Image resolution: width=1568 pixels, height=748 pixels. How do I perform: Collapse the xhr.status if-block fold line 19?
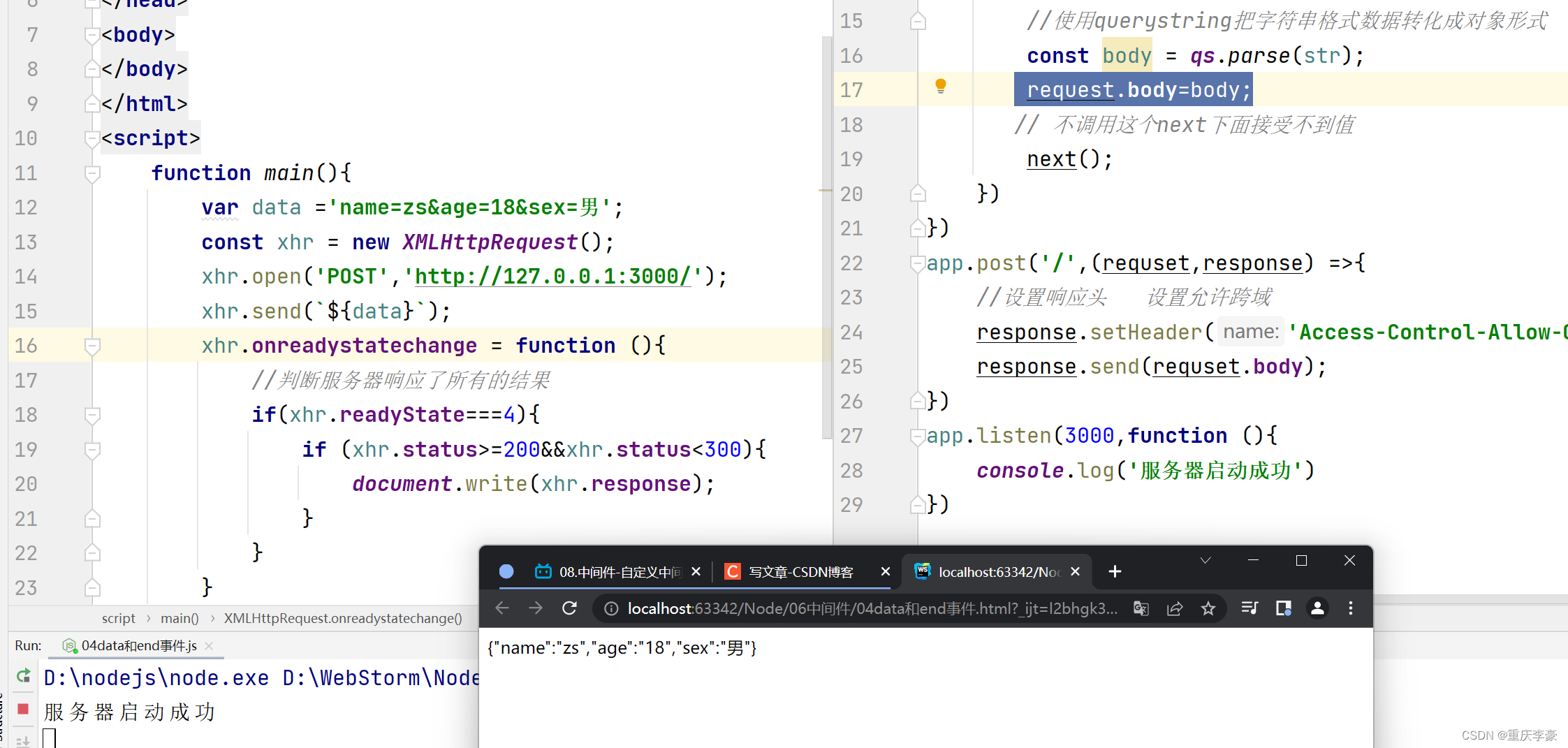pyautogui.click(x=91, y=449)
